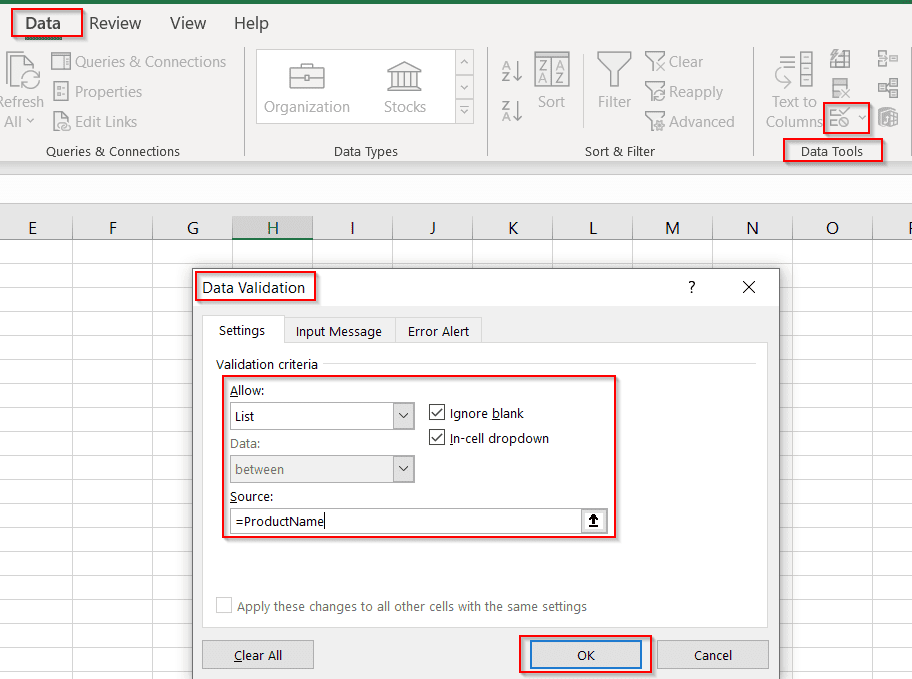Toggle the Ignore blank checkbox
The image size is (912, 679).
click(x=437, y=413)
